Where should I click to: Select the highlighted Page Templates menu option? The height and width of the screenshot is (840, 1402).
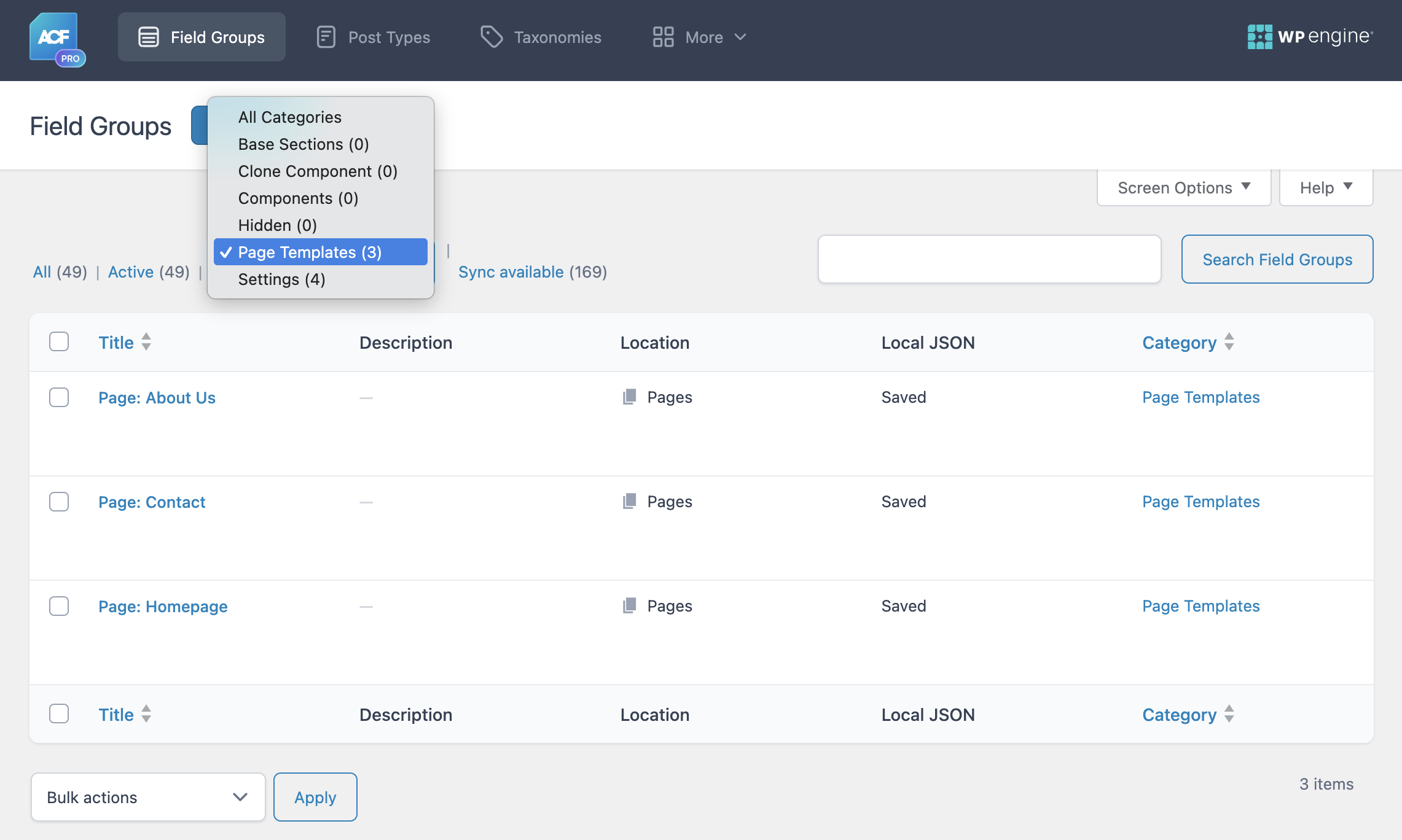tap(310, 252)
